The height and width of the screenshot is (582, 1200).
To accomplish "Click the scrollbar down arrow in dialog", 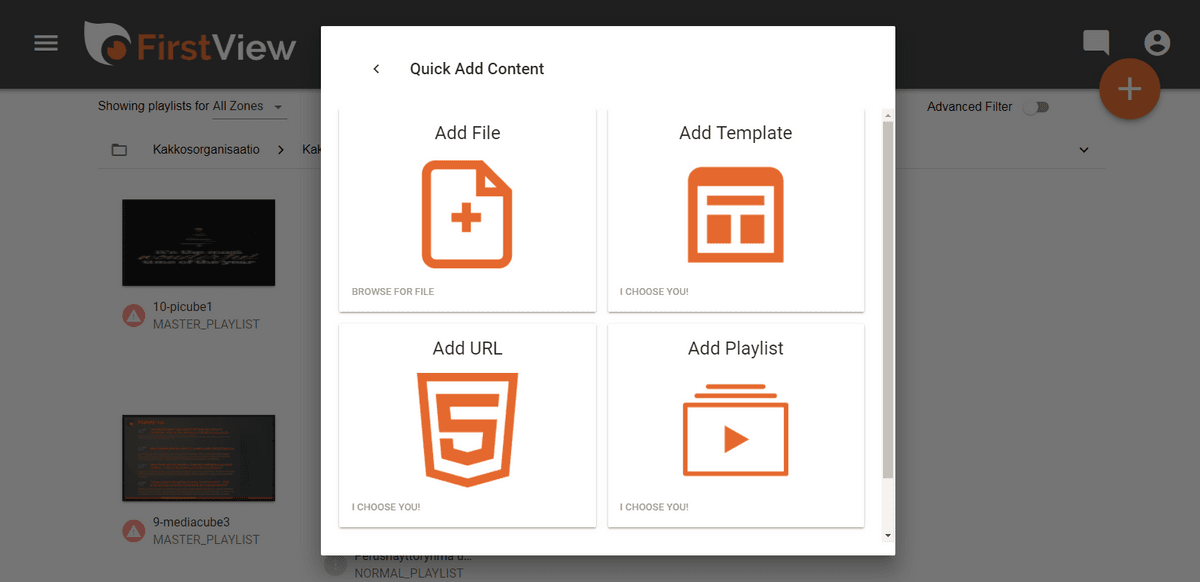I will tap(888, 536).
